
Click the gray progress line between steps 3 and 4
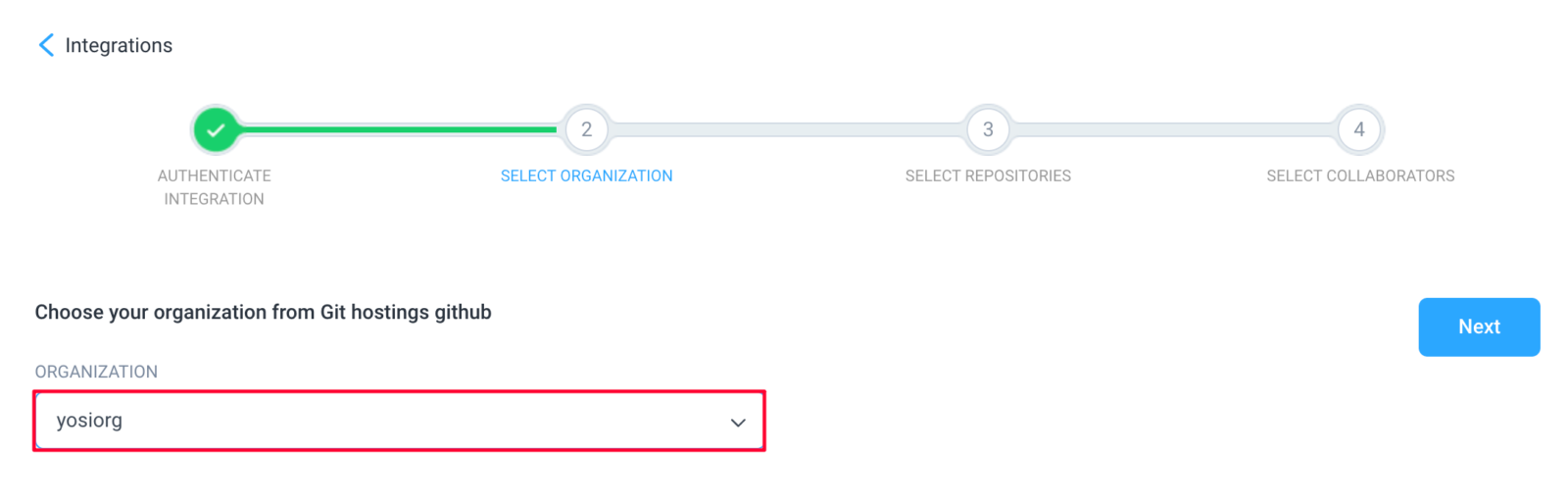tap(1174, 129)
